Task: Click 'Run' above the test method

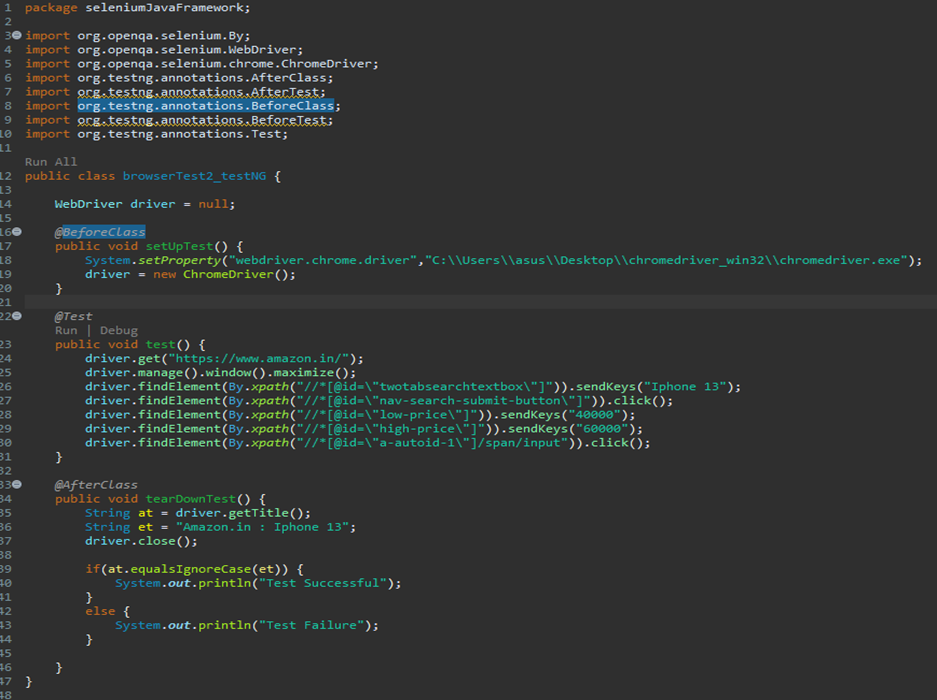Action: [66, 331]
